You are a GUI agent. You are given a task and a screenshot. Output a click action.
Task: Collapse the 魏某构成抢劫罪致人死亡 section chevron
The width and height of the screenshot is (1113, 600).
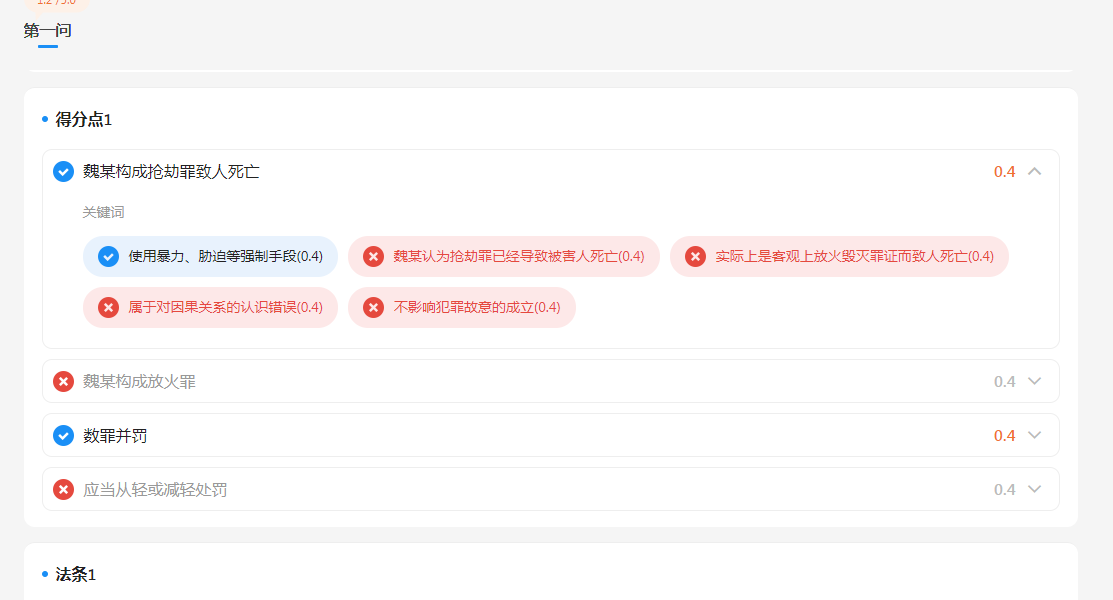[1035, 171]
